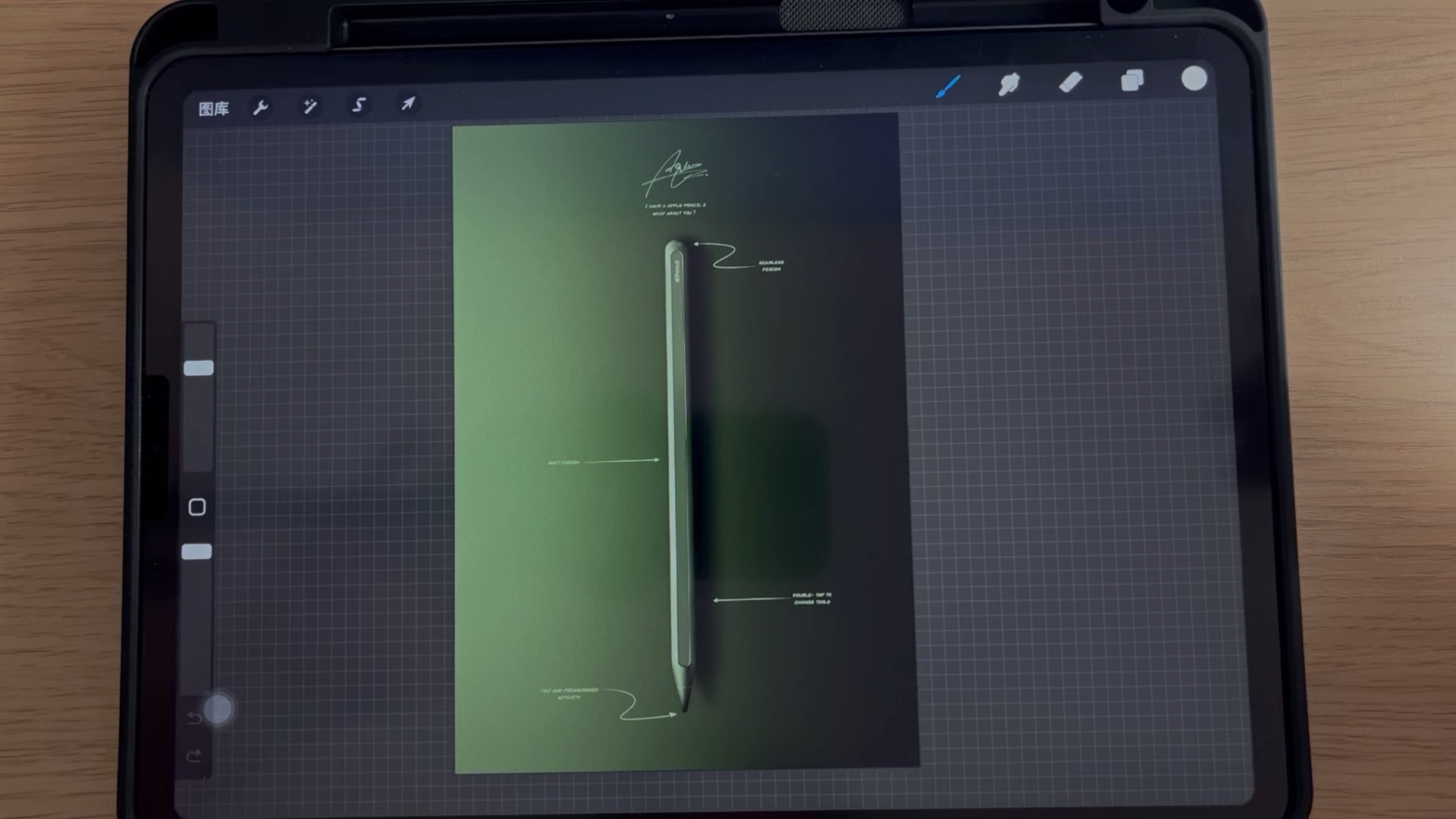This screenshot has height=819, width=1456.
Task: Open the Adjustments magic wand menu
Action: 309,105
